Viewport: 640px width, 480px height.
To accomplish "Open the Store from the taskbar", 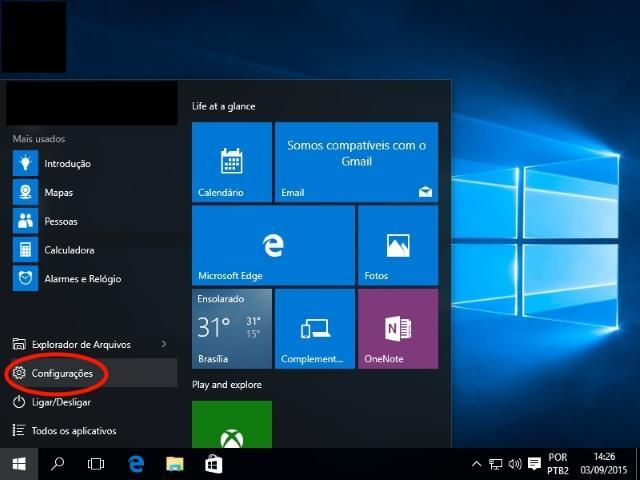I will pos(213,464).
